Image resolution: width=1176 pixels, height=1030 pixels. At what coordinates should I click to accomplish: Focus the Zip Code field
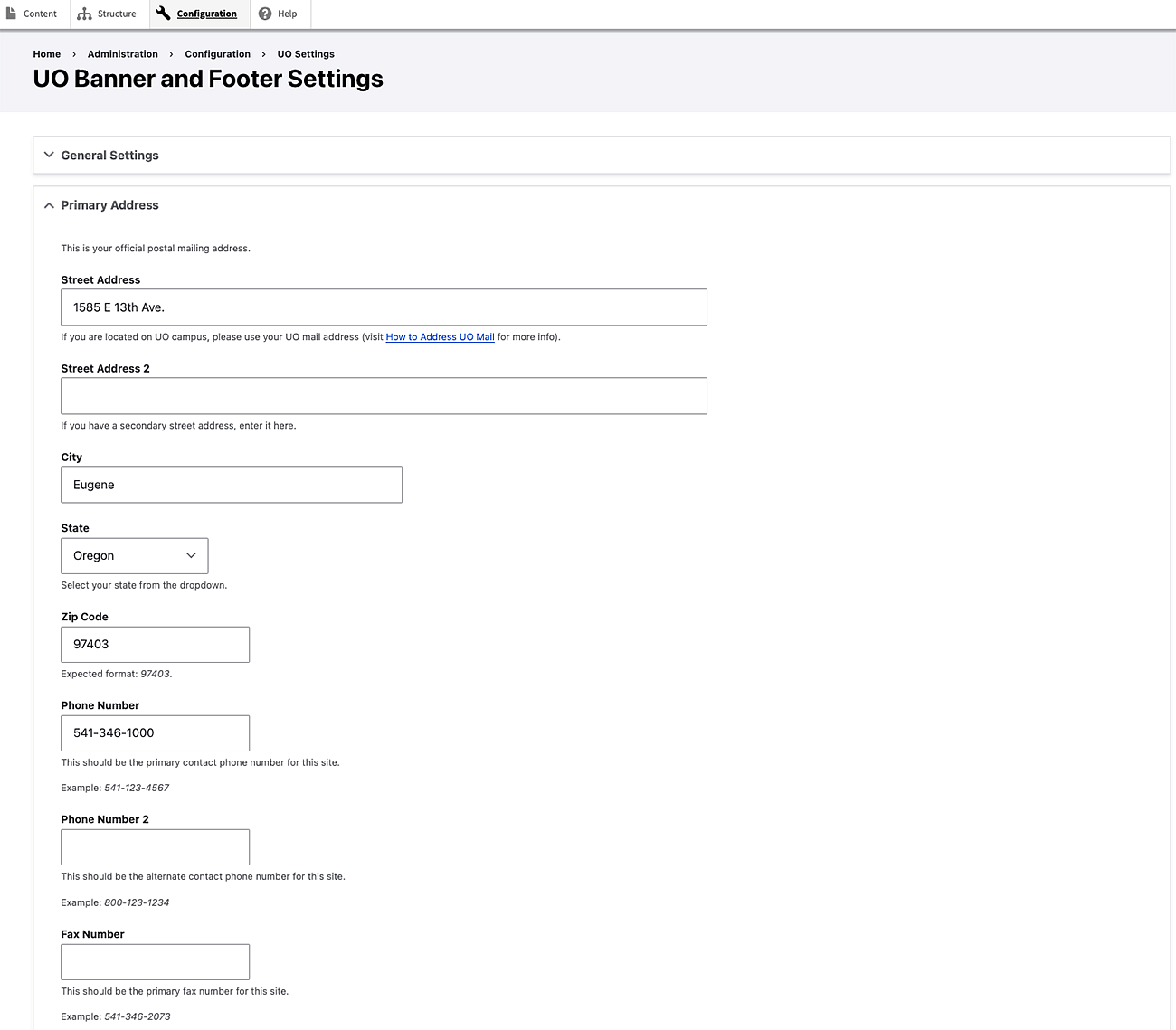click(x=155, y=645)
